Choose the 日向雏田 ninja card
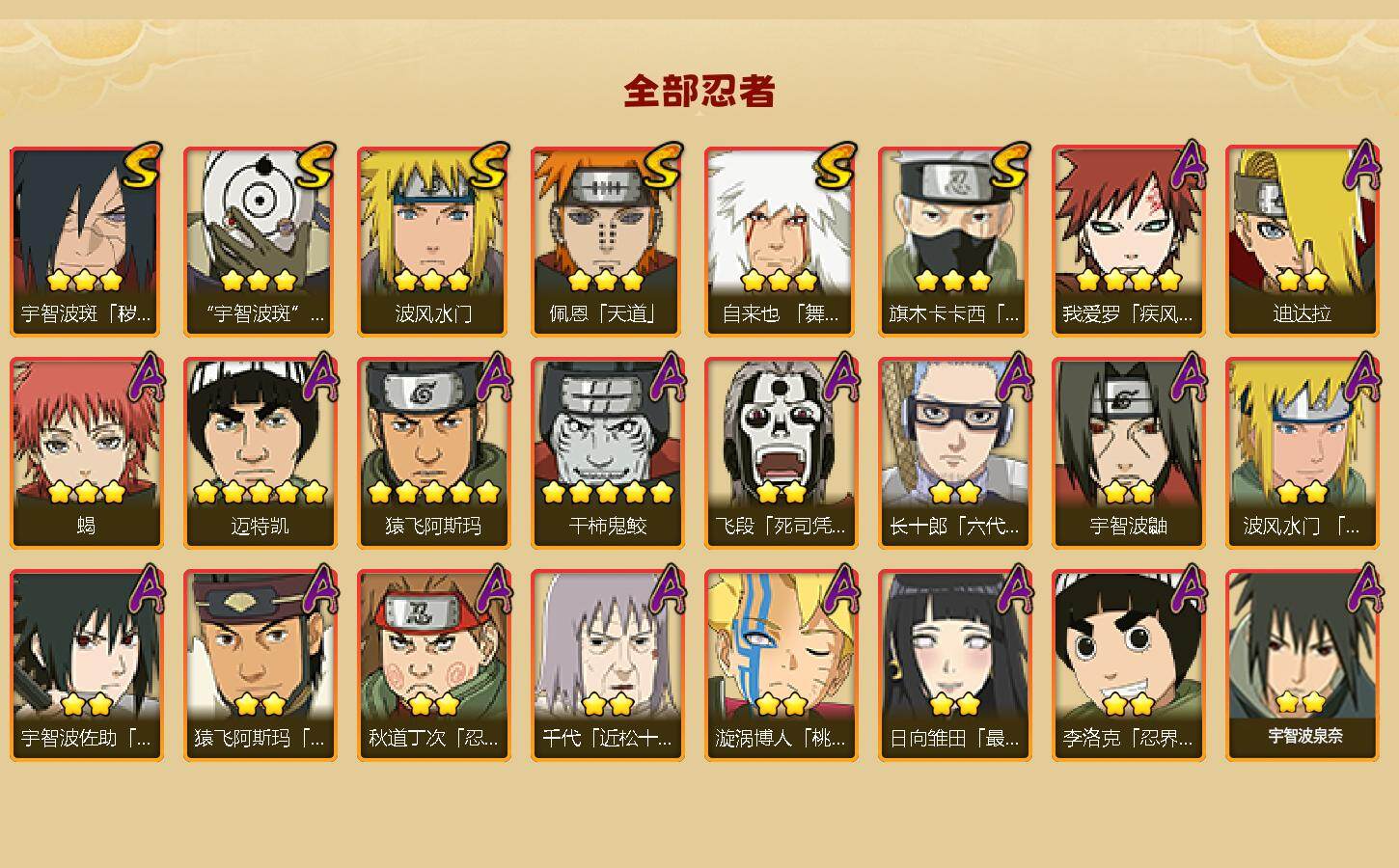 954,665
